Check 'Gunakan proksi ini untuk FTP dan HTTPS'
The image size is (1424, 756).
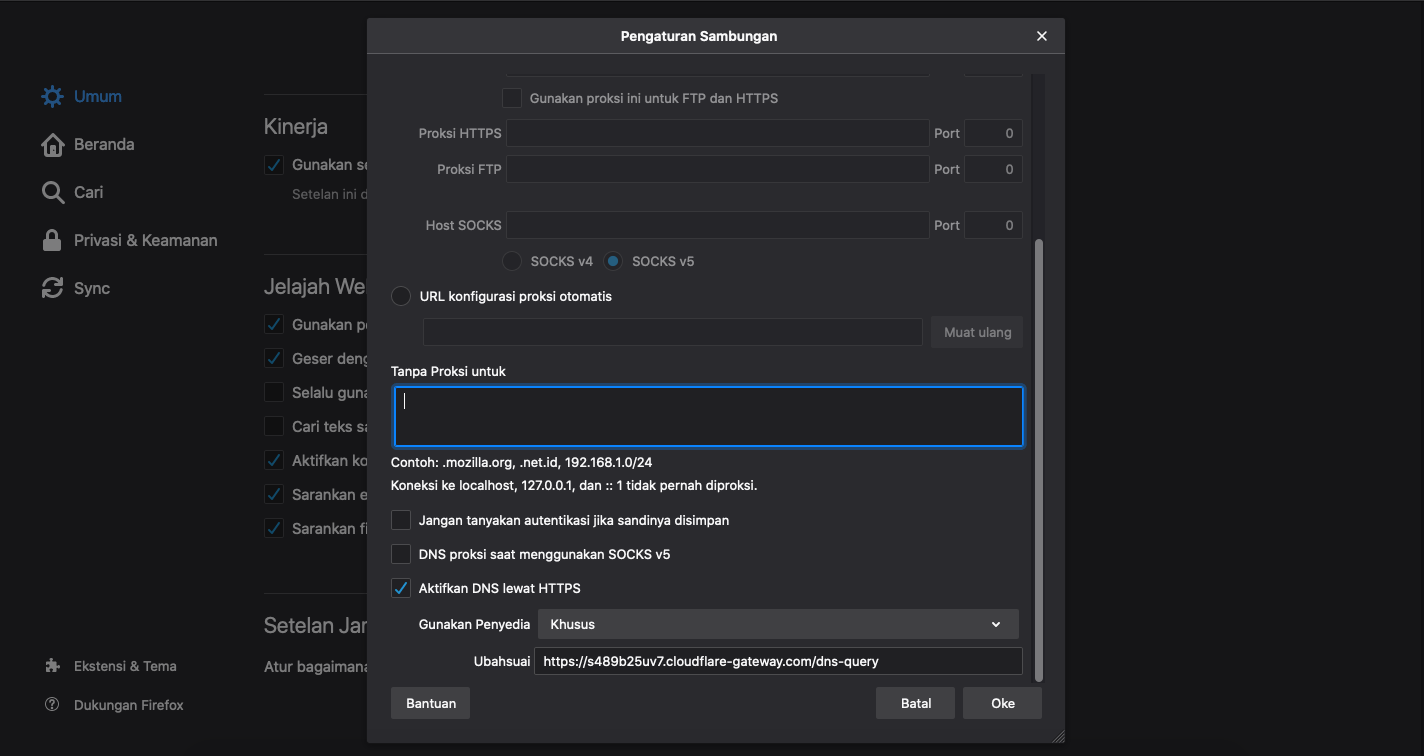point(512,99)
